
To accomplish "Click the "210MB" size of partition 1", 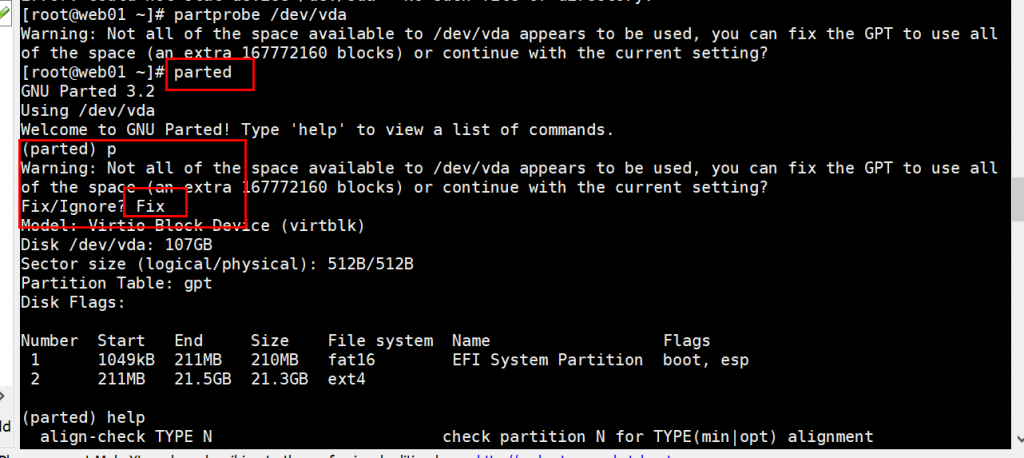I will pos(275,360).
